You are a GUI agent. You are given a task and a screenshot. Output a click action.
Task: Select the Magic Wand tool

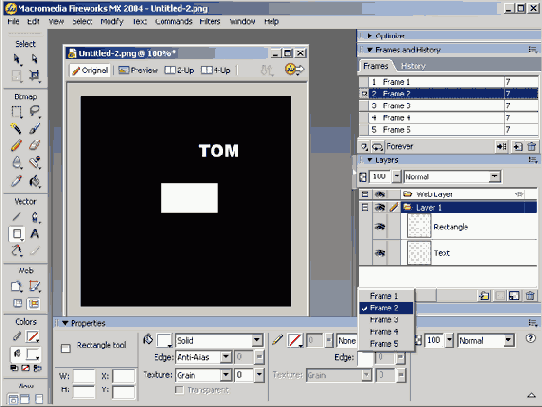tap(16, 128)
